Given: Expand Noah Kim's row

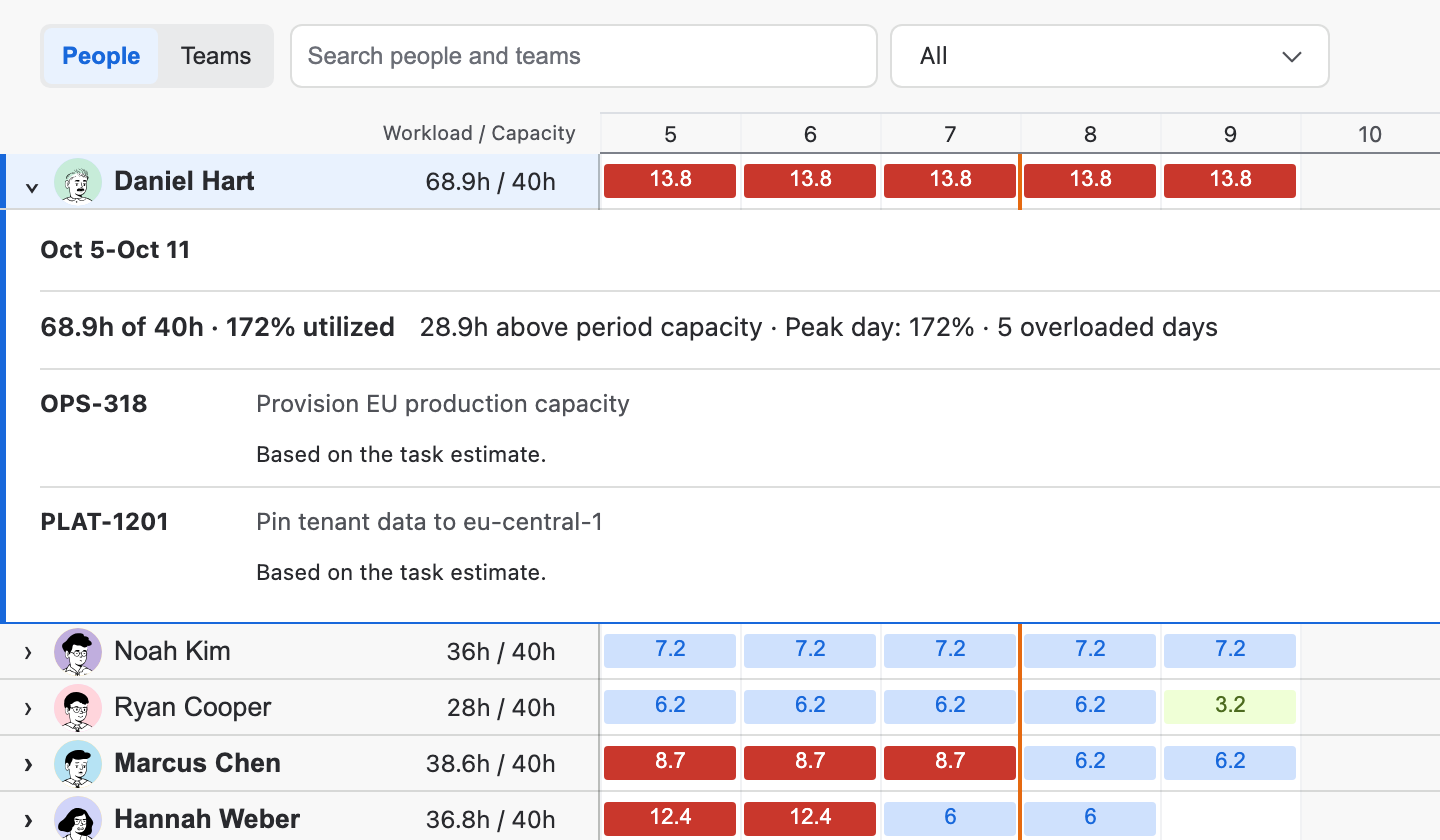Looking at the screenshot, I should pos(28,653).
